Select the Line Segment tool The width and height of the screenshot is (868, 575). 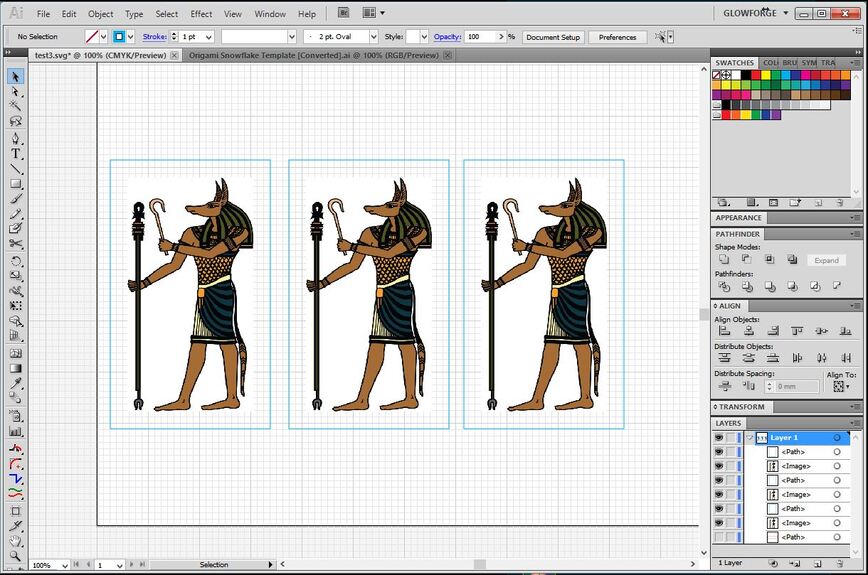point(16,169)
